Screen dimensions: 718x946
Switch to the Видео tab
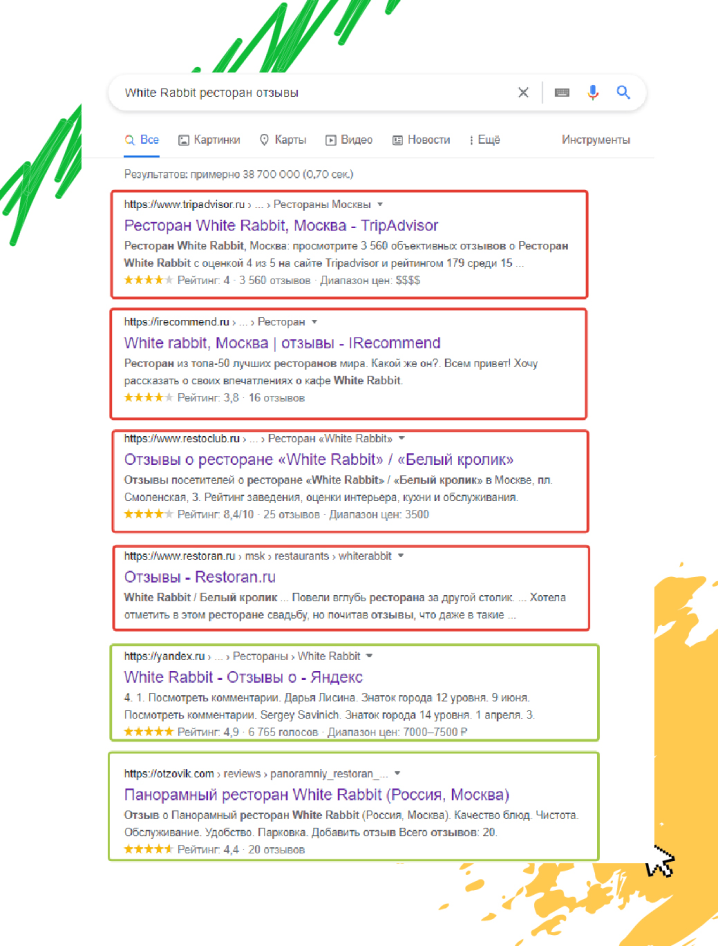349,140
